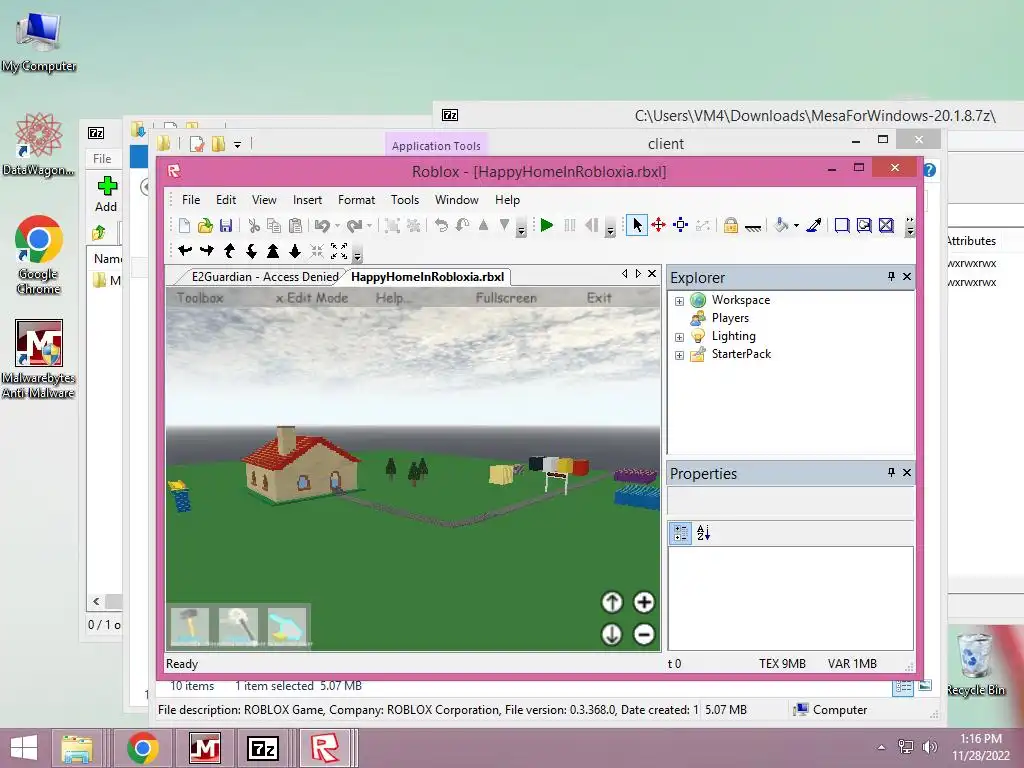
Task: Click Toolbox in the game view bar
Action: (x=200, y=298)
